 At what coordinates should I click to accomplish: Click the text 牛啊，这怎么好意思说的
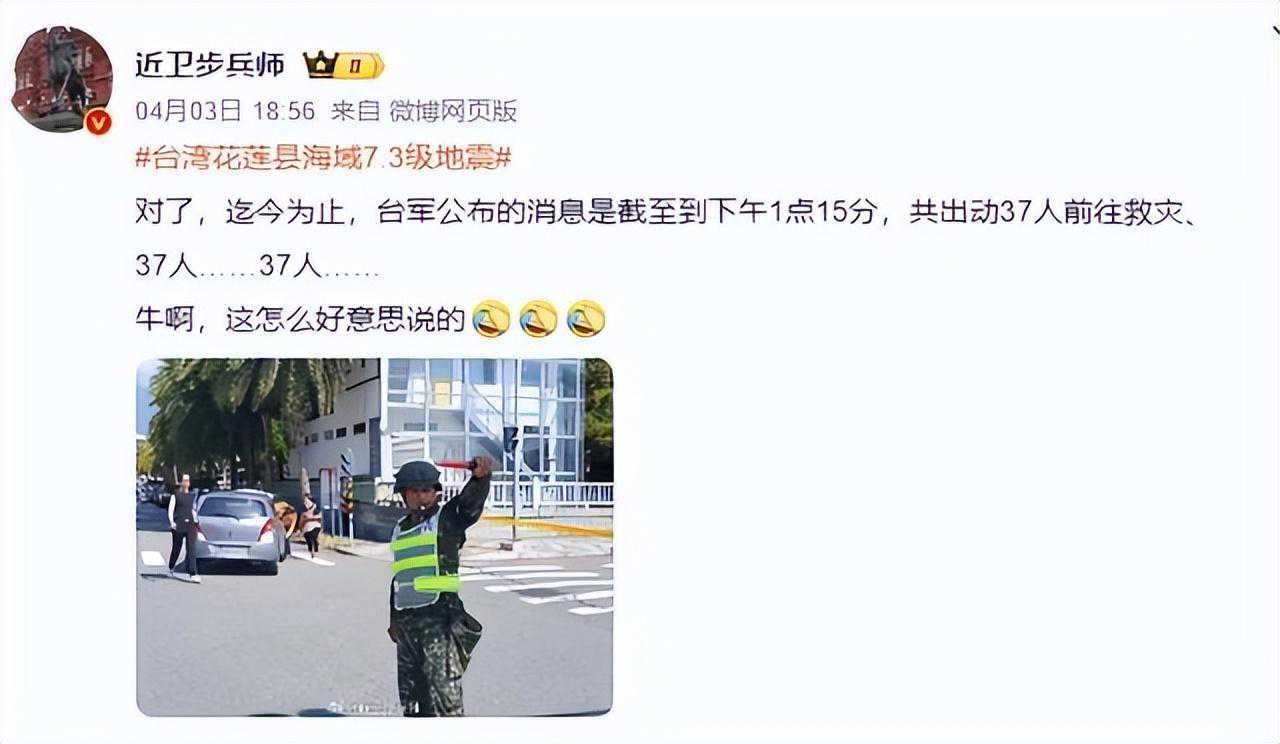click(x=300, y=319)
